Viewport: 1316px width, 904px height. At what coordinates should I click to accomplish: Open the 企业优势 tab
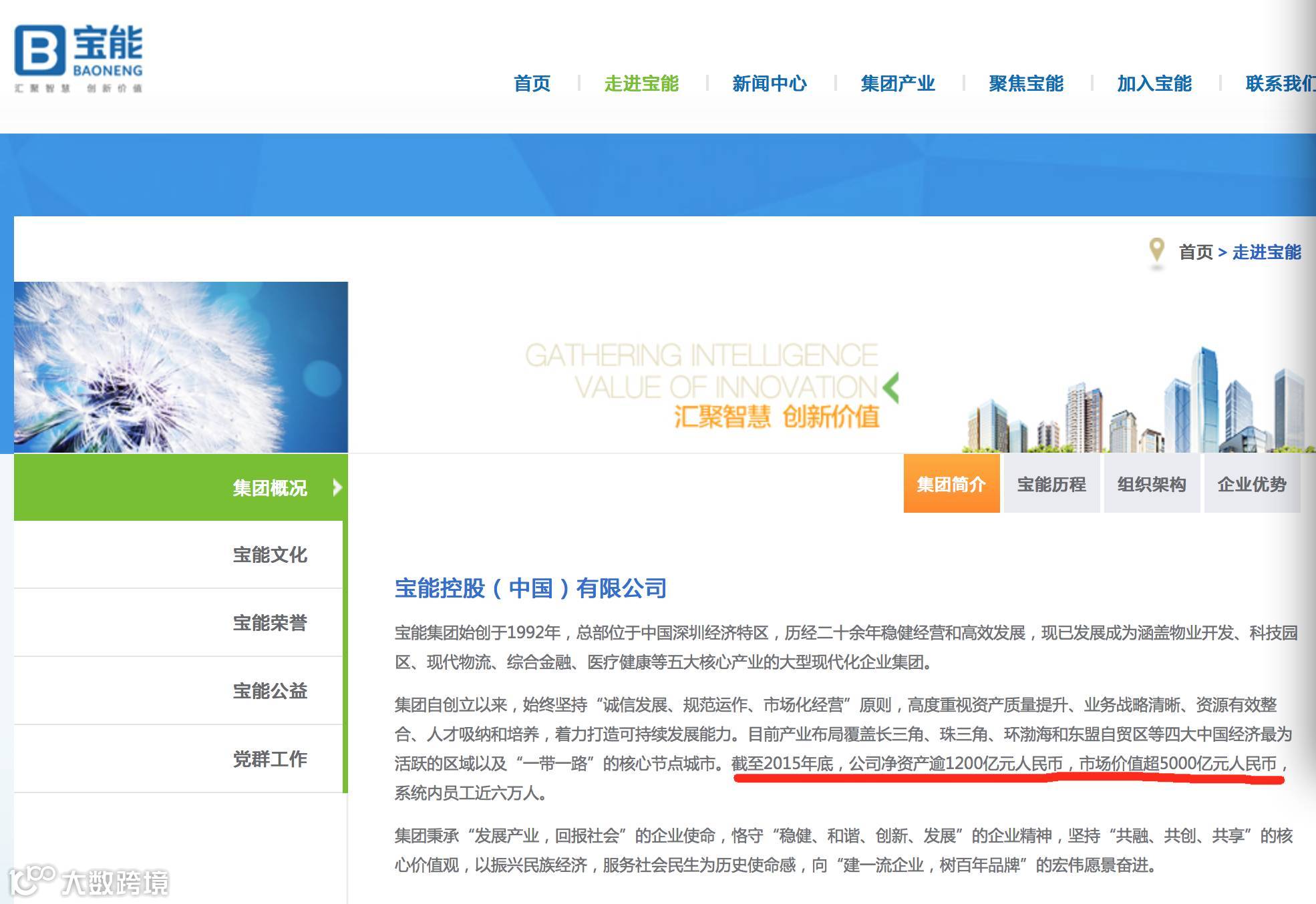[x=1252, y=484]
